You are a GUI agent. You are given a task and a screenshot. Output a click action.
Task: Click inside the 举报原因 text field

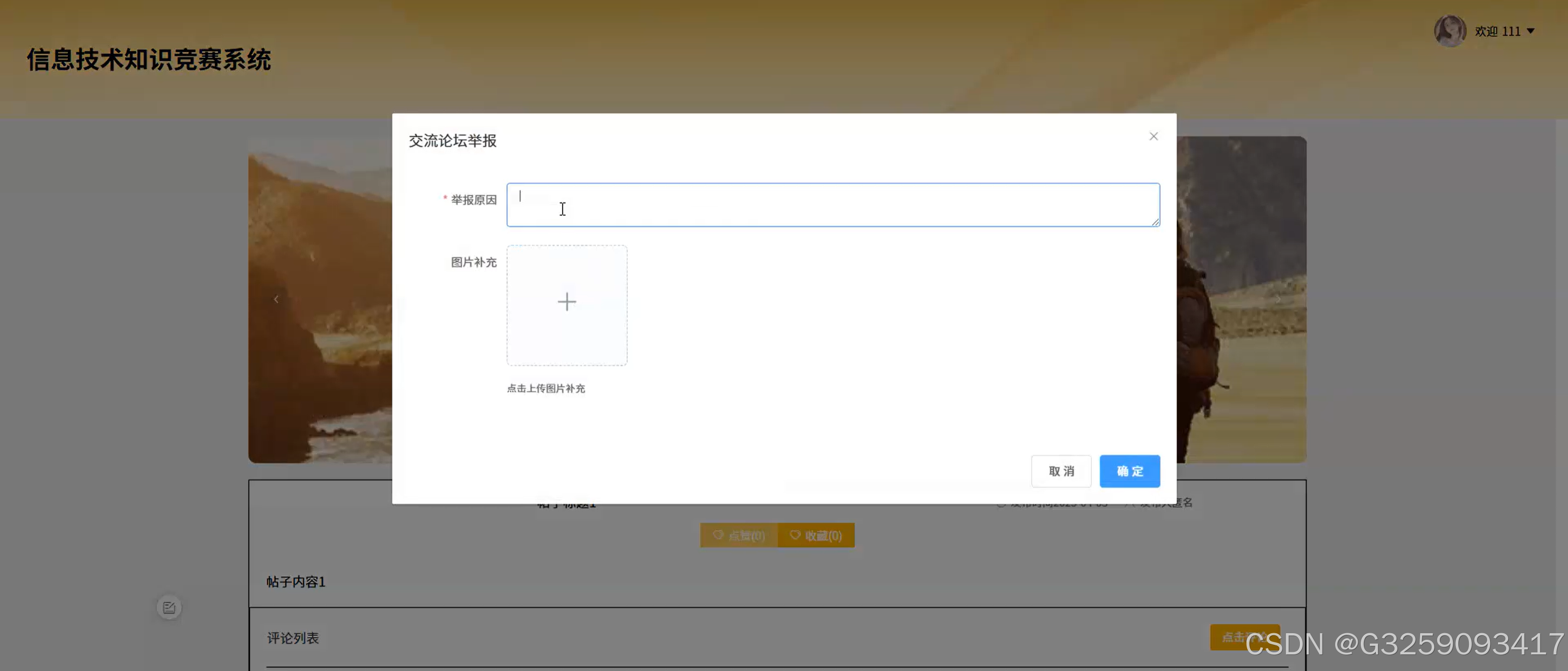click(833, 205)
